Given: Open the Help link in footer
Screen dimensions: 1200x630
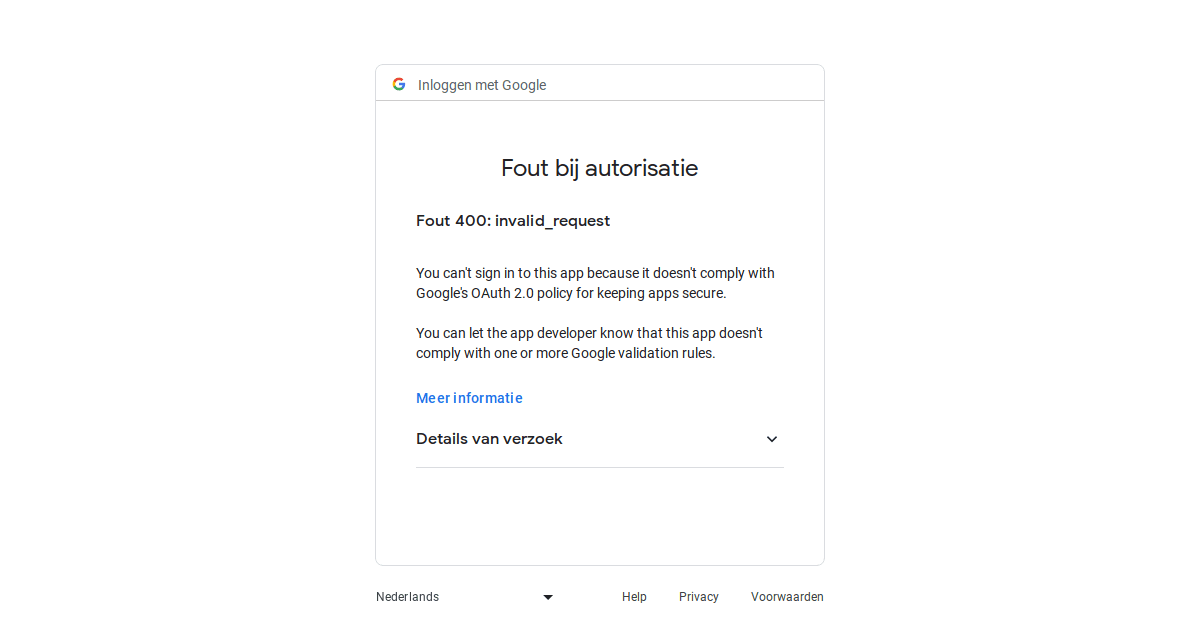Looking at the screenshot, I should click(634, 597).
